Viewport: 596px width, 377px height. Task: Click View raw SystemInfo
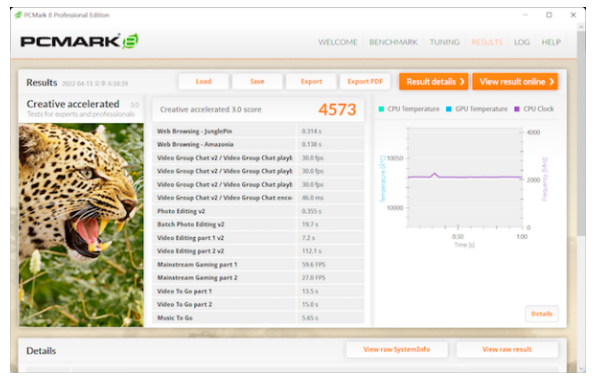point(397,349)
